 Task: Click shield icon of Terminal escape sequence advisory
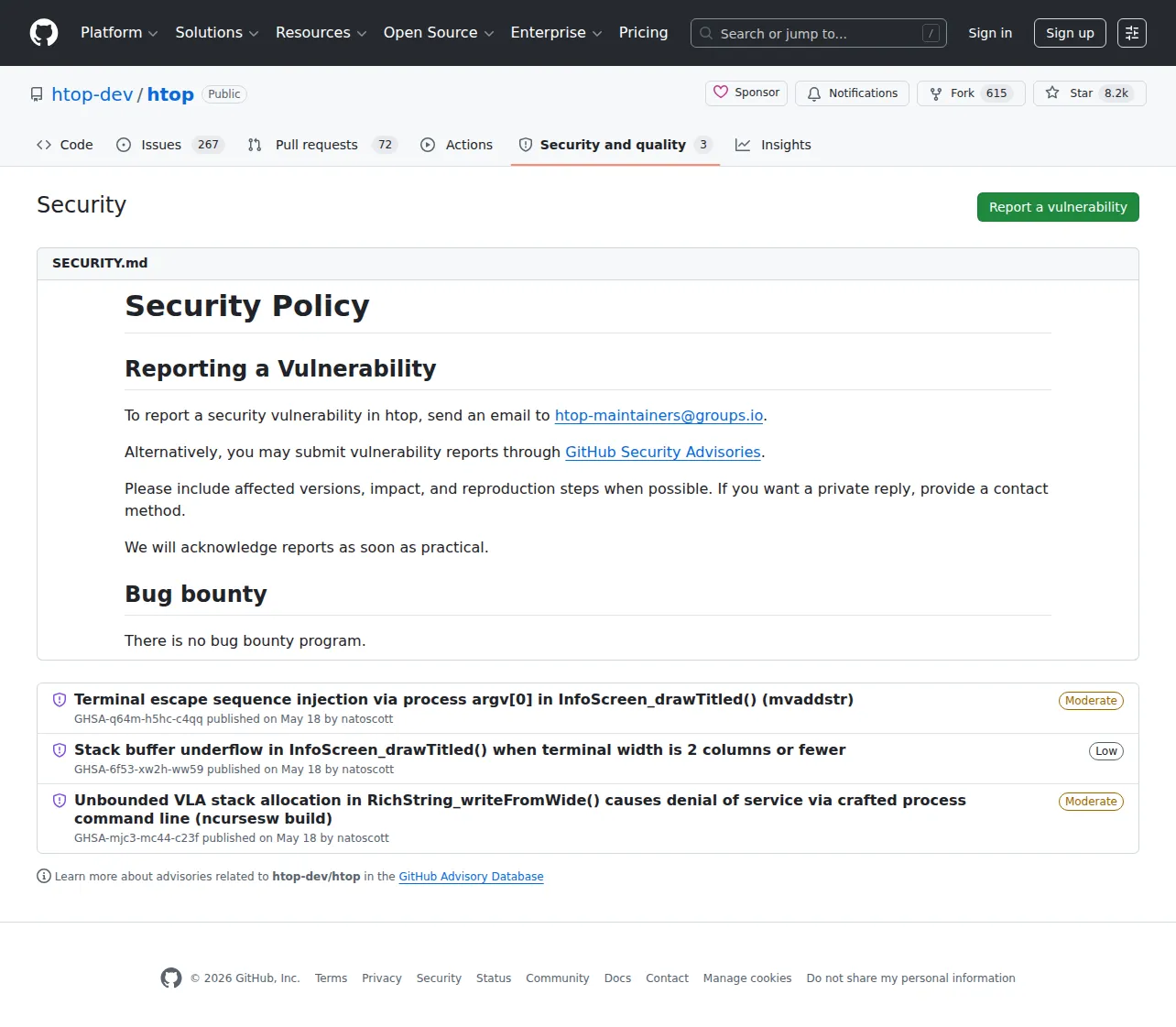pos(60,700)
